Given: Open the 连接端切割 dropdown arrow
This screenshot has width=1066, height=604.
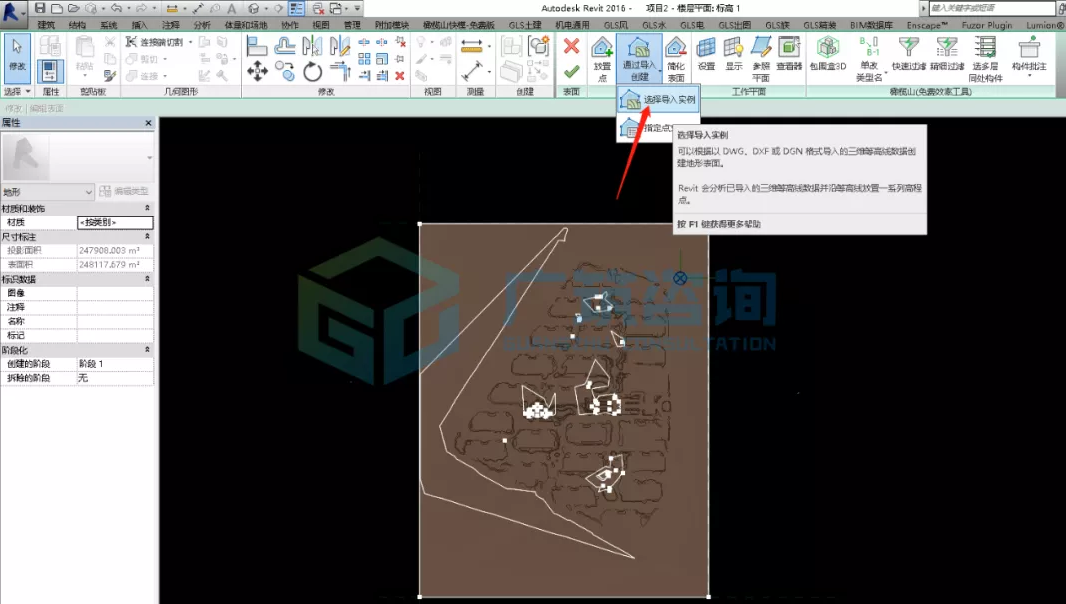Looking at the screenshot, I should tap(190, 42).
